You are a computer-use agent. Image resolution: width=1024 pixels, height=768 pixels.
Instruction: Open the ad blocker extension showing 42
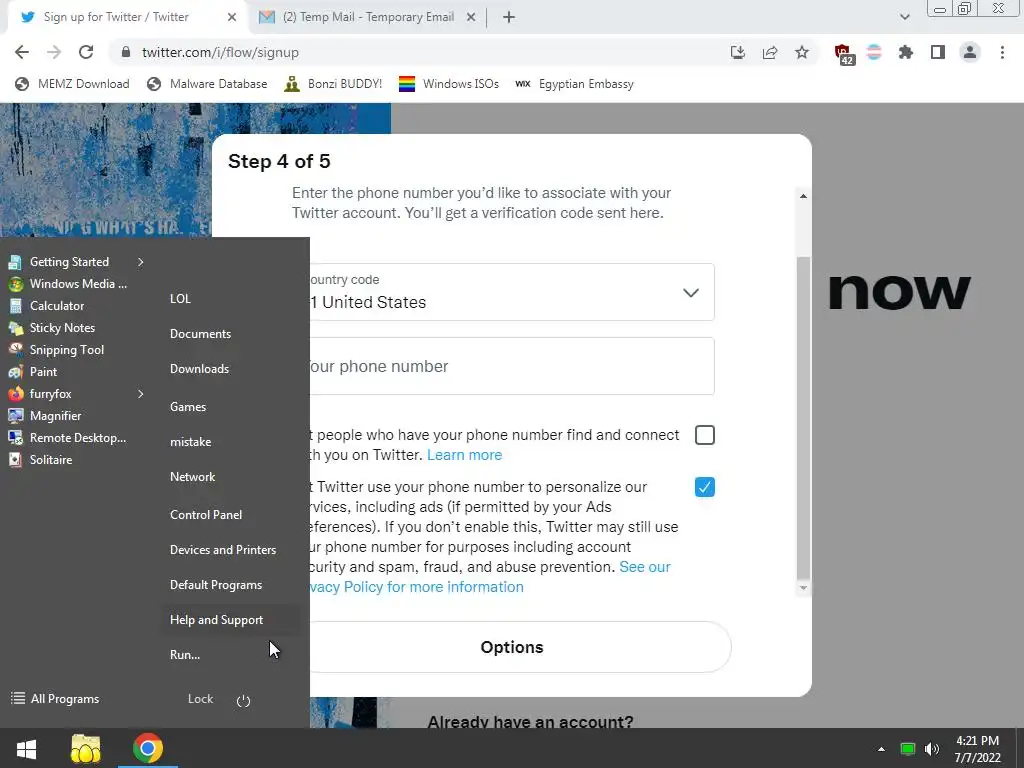844,54
